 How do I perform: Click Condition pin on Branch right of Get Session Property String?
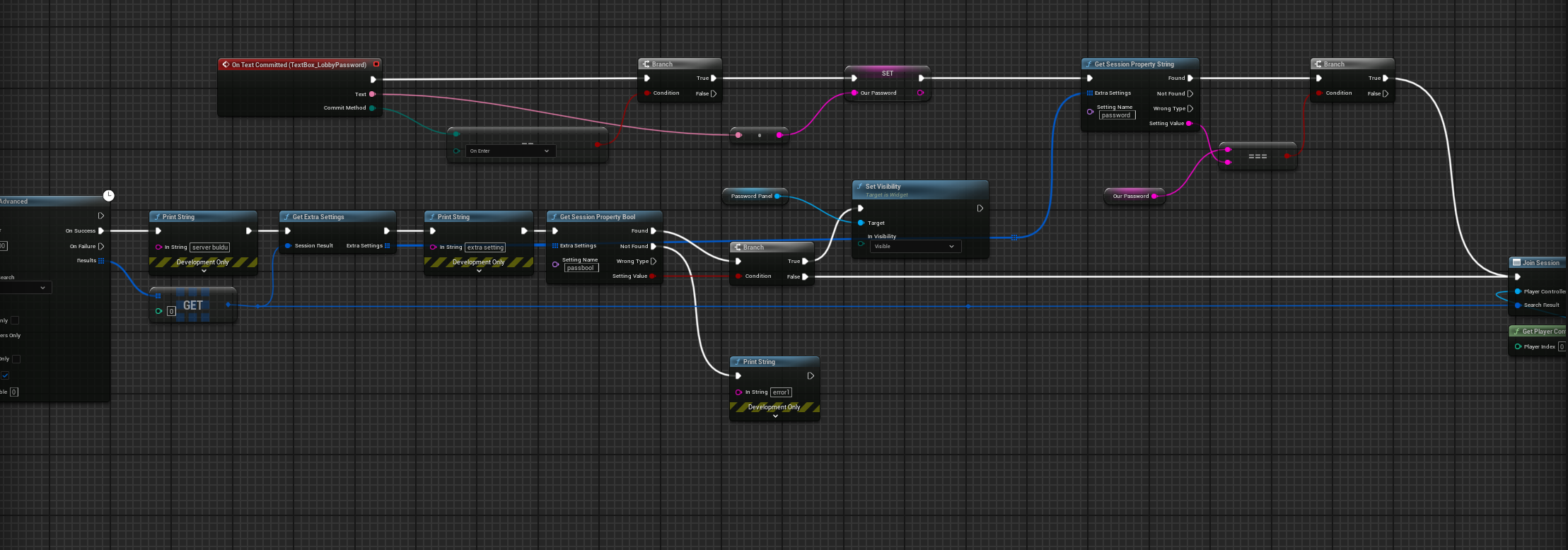pos(1319,93)
